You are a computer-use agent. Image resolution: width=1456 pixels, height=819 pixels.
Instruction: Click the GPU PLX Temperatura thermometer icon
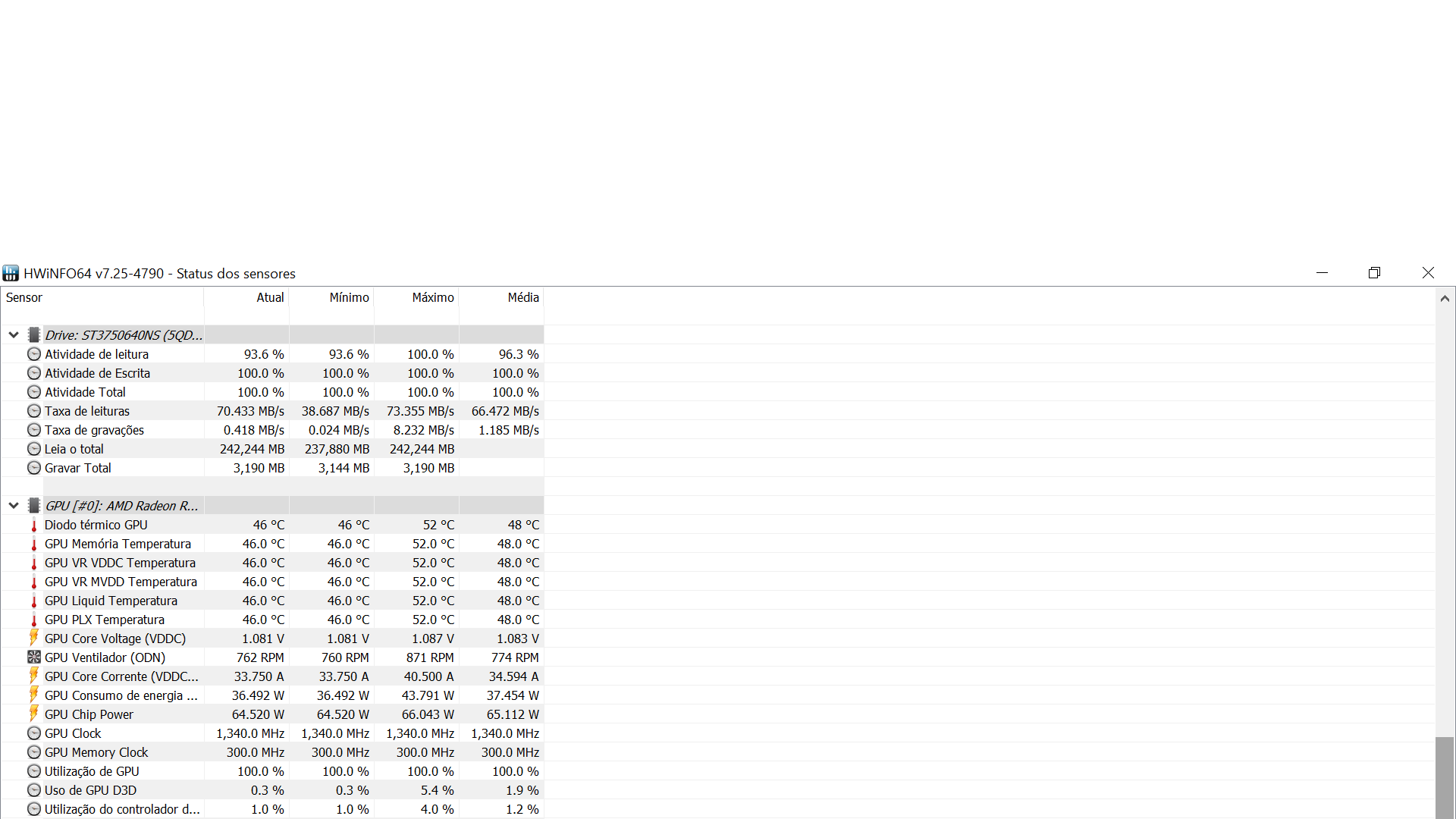[x=34, y=620]
